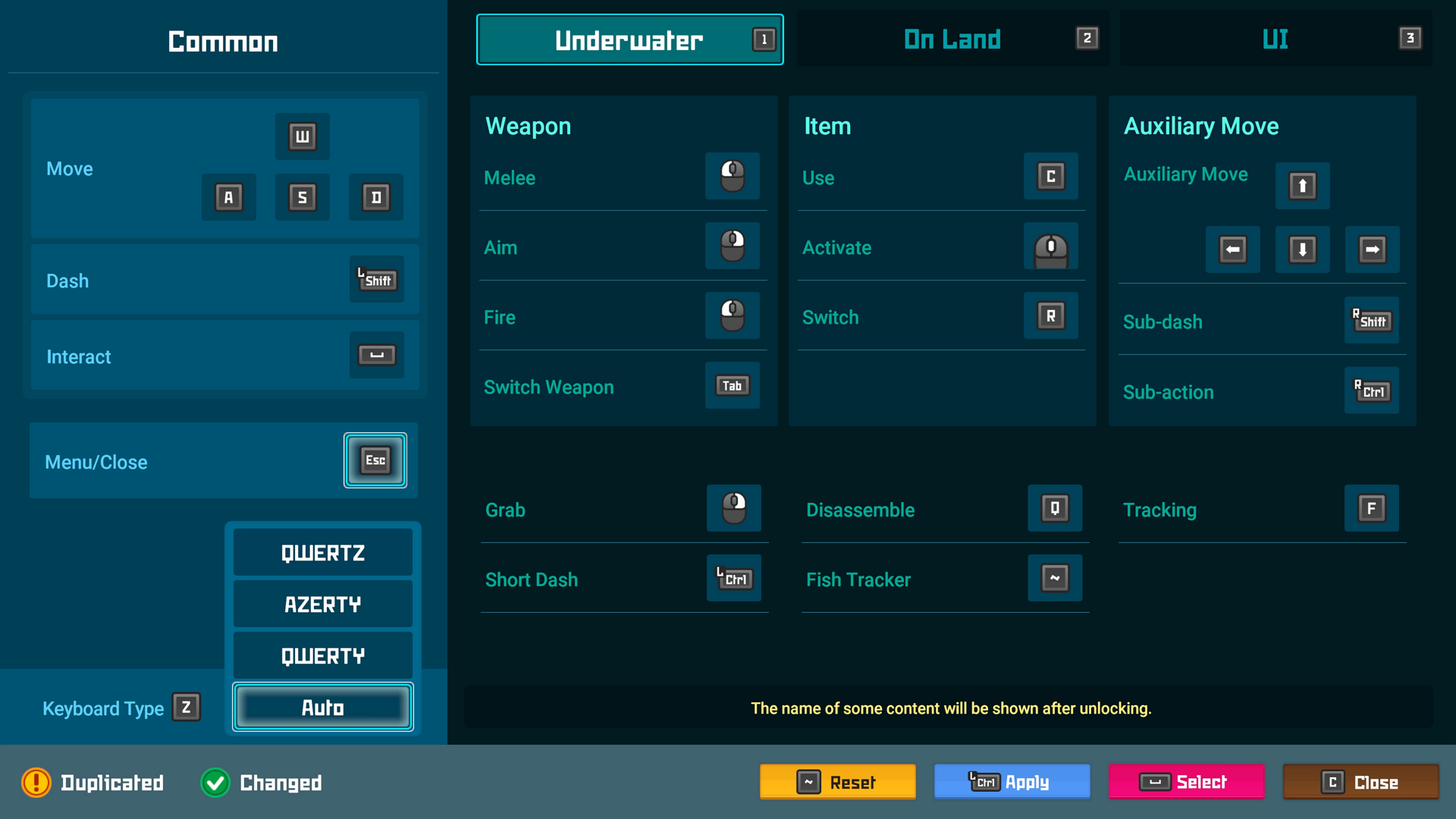This screenshot has width=1456, height=819.
Task: Click the Aim mouse button icon
Action: [x=732, y=247]
